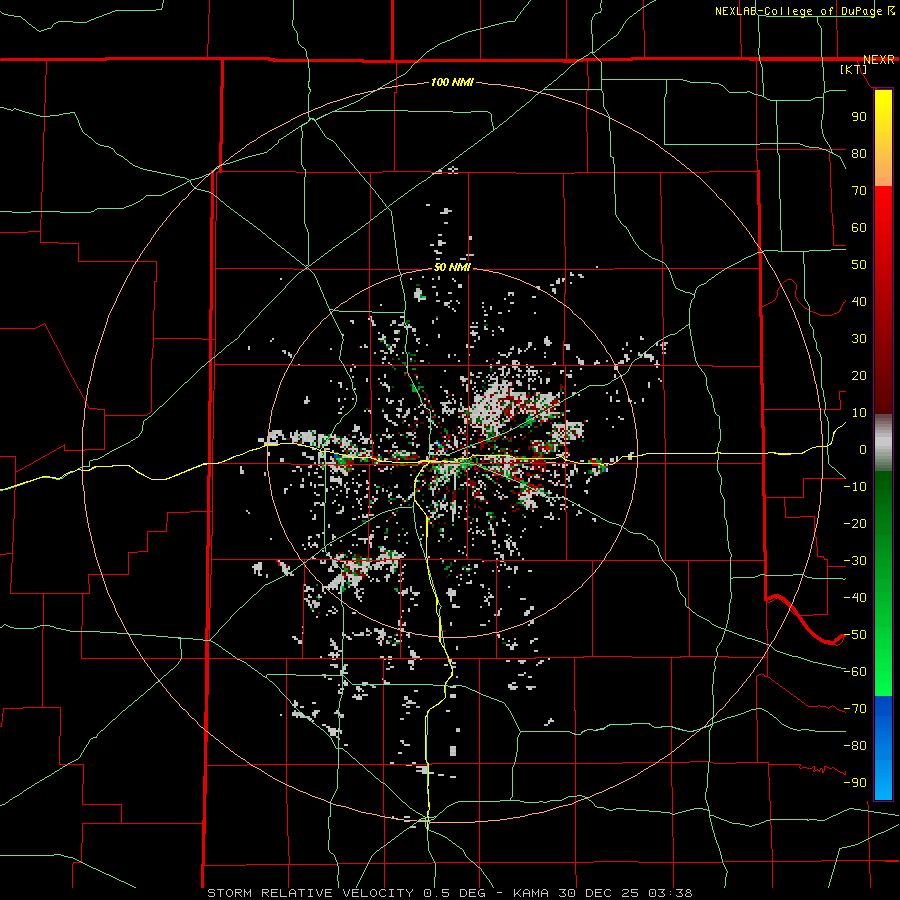Image resolution: width=900 pixels, height=900 pixels.
Task: Click the 03:38 timestamp
Action: [x=670, y=893]
